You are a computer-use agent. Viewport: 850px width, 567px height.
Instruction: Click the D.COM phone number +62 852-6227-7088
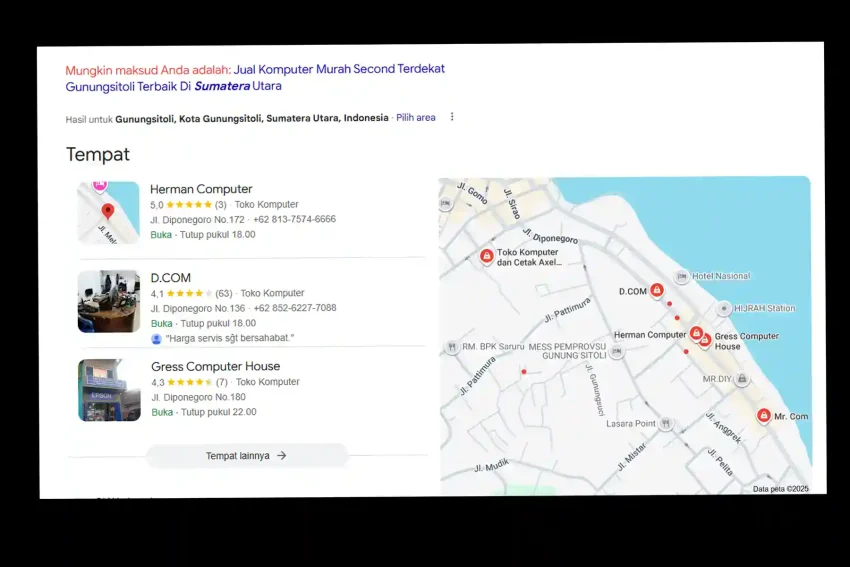[x=295, y=308]
